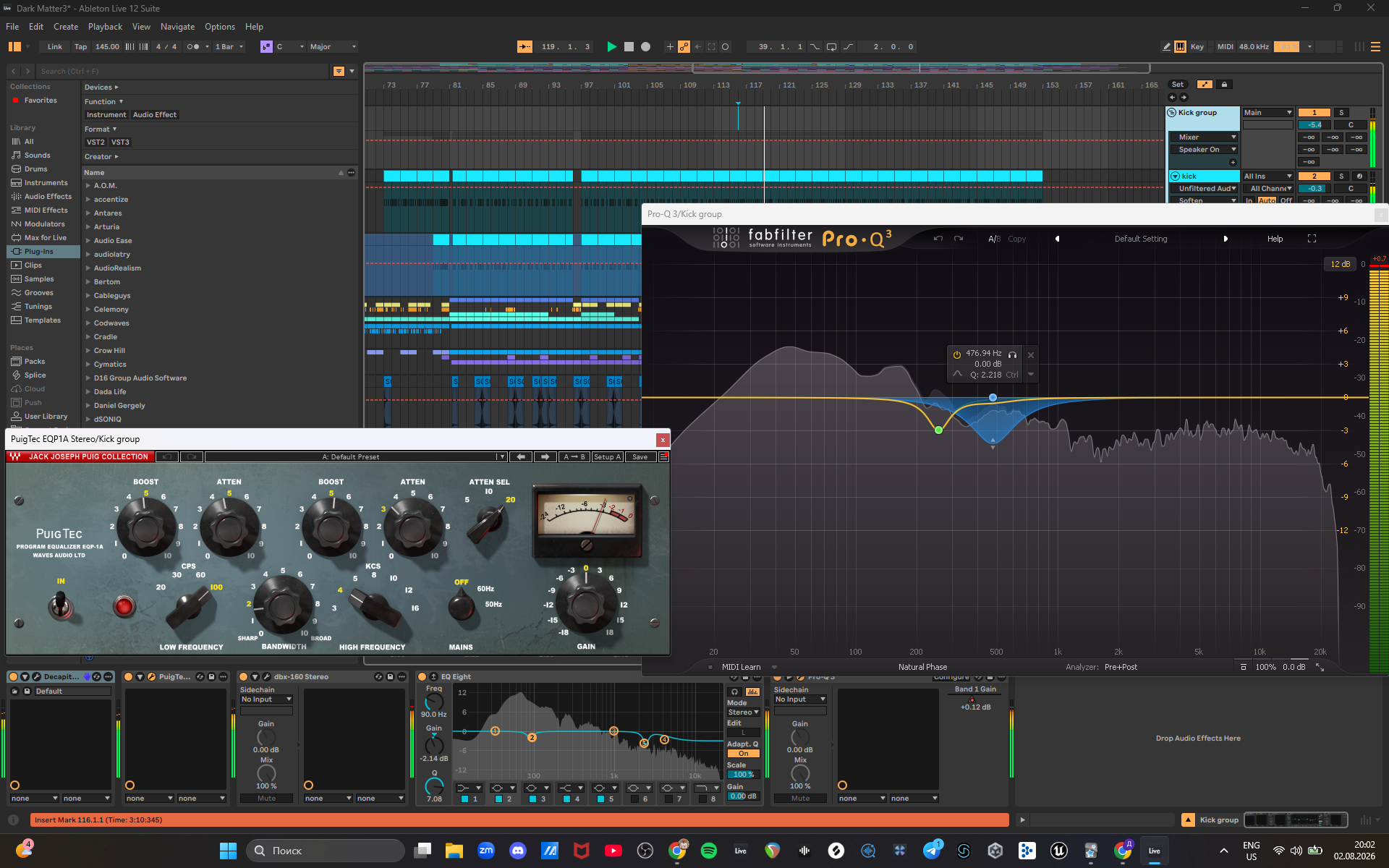The width and height of the screenshot is (1389, 868).
Task: Toggle Automation Mode button beside Set
Action: 1205,85
